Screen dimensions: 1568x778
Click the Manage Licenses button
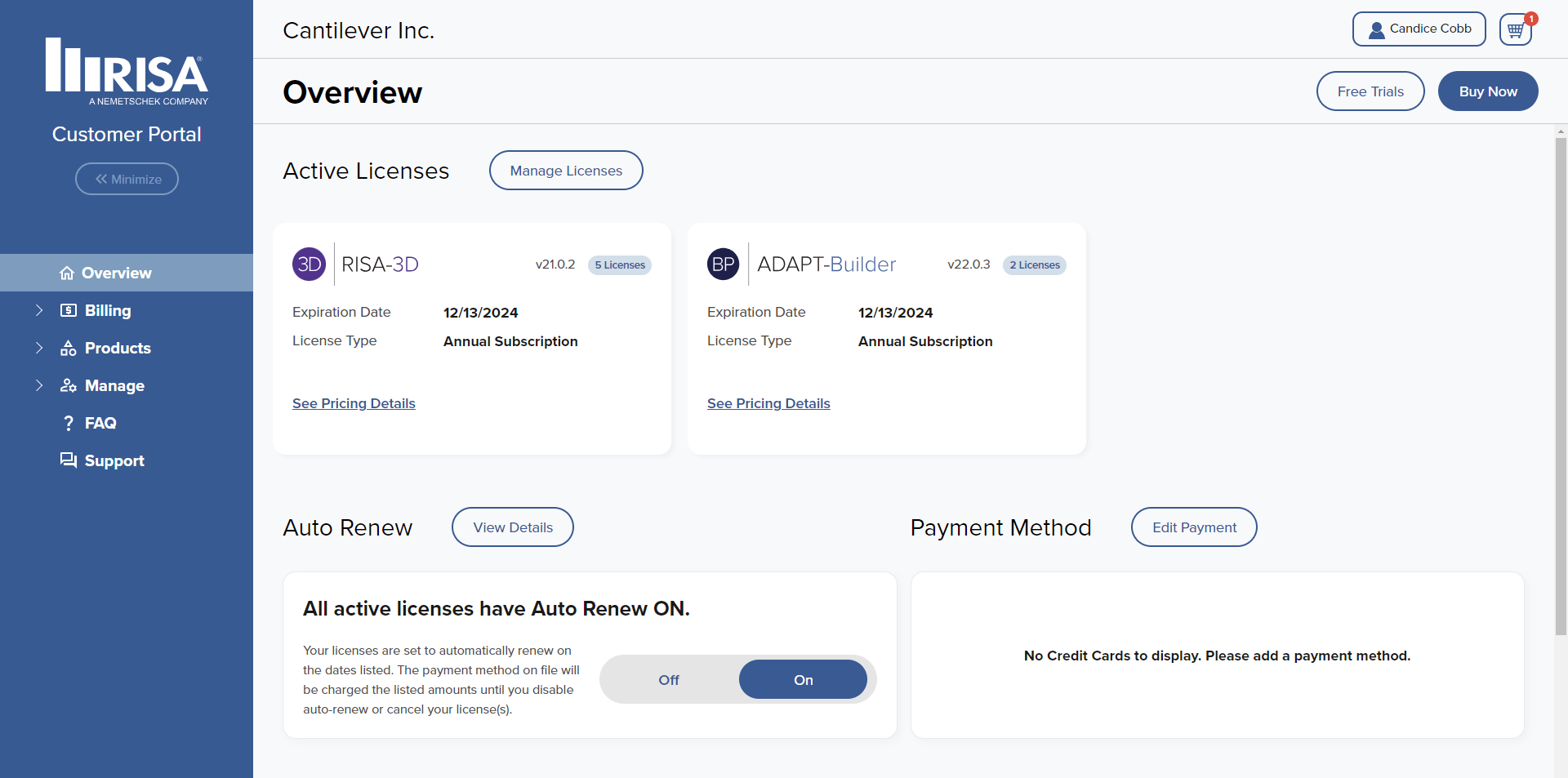pos(566,170)
